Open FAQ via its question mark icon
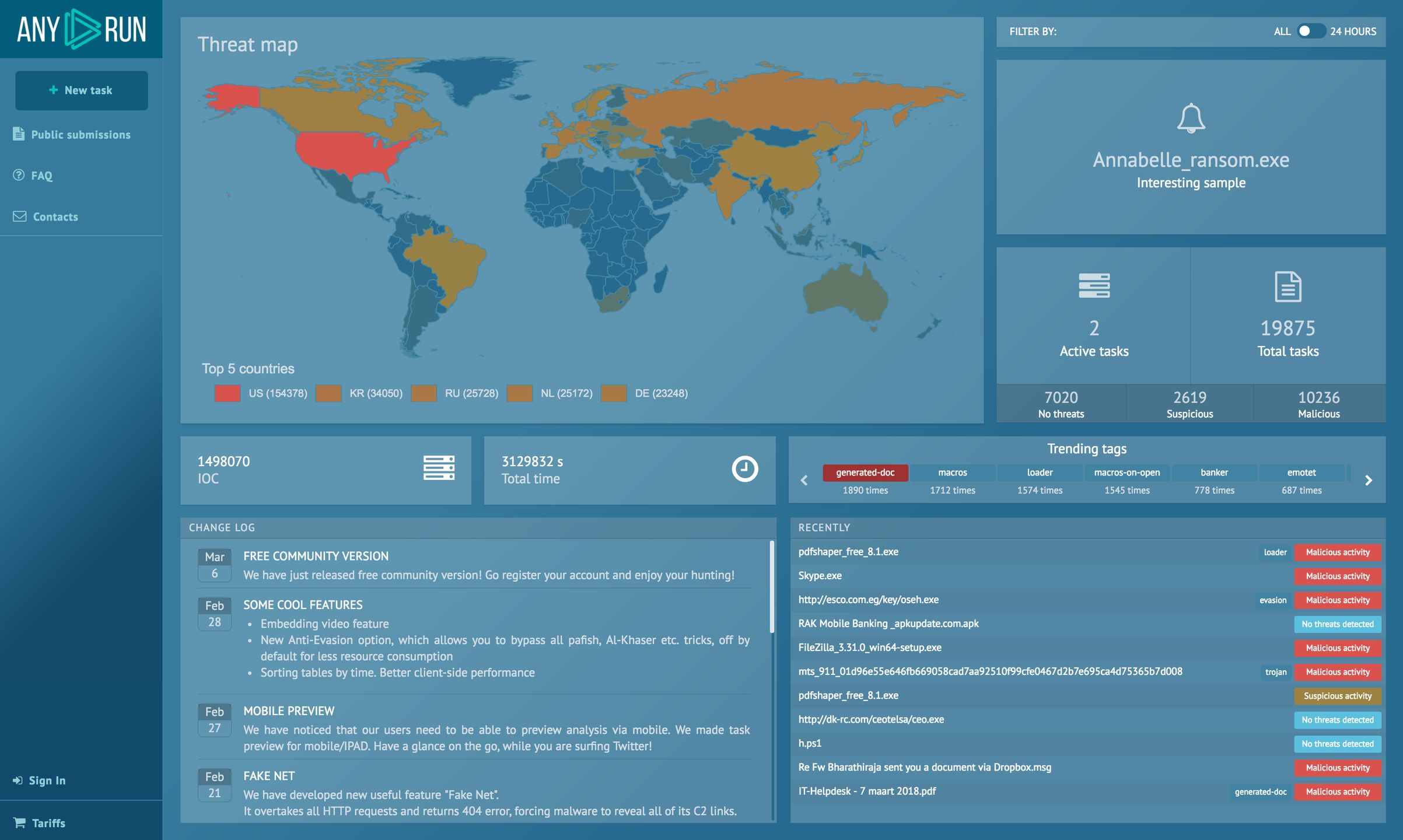 pyautogui.click(x=19, y=175)
